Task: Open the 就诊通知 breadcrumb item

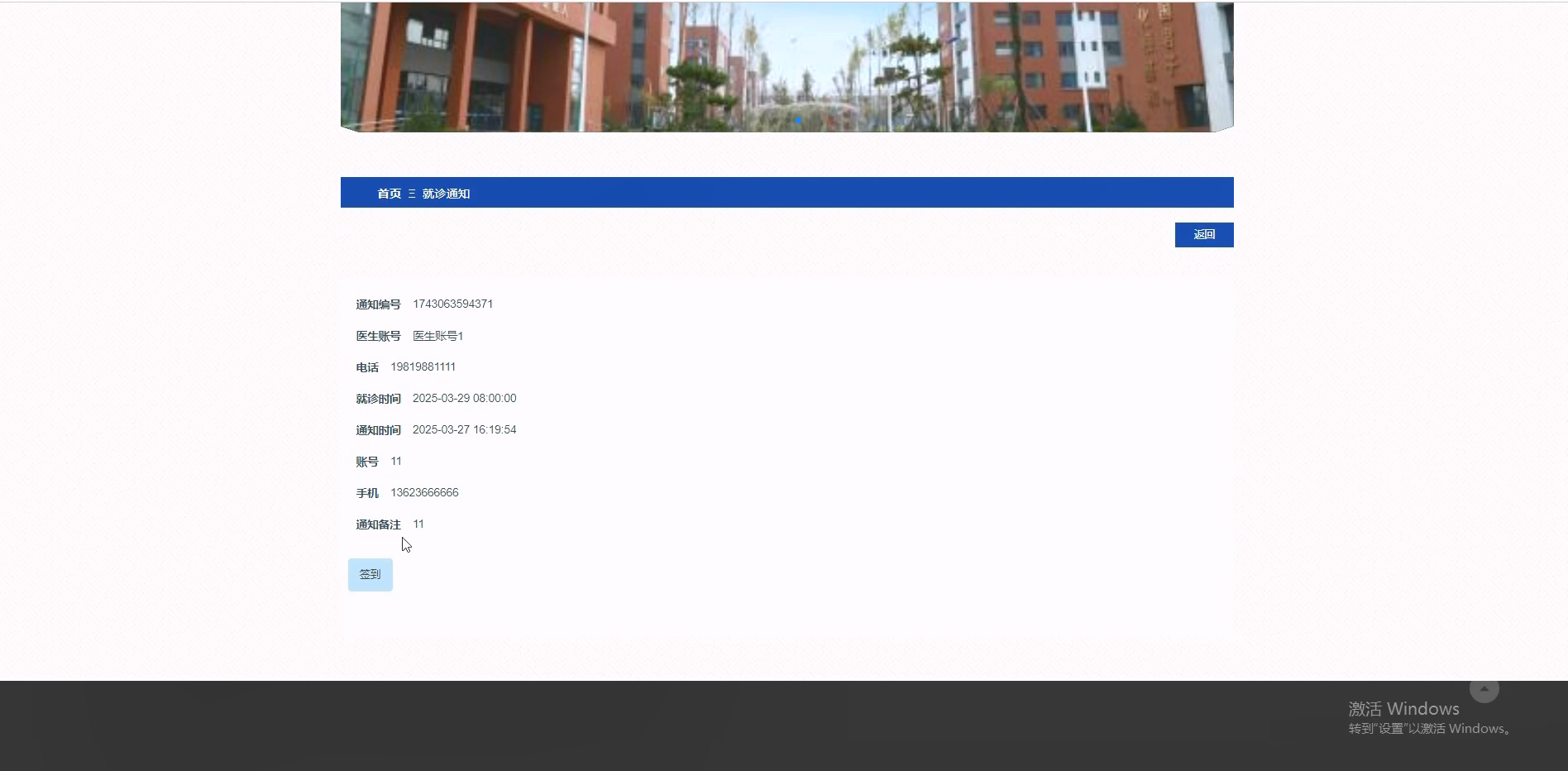Action: (x=447, y=194)
